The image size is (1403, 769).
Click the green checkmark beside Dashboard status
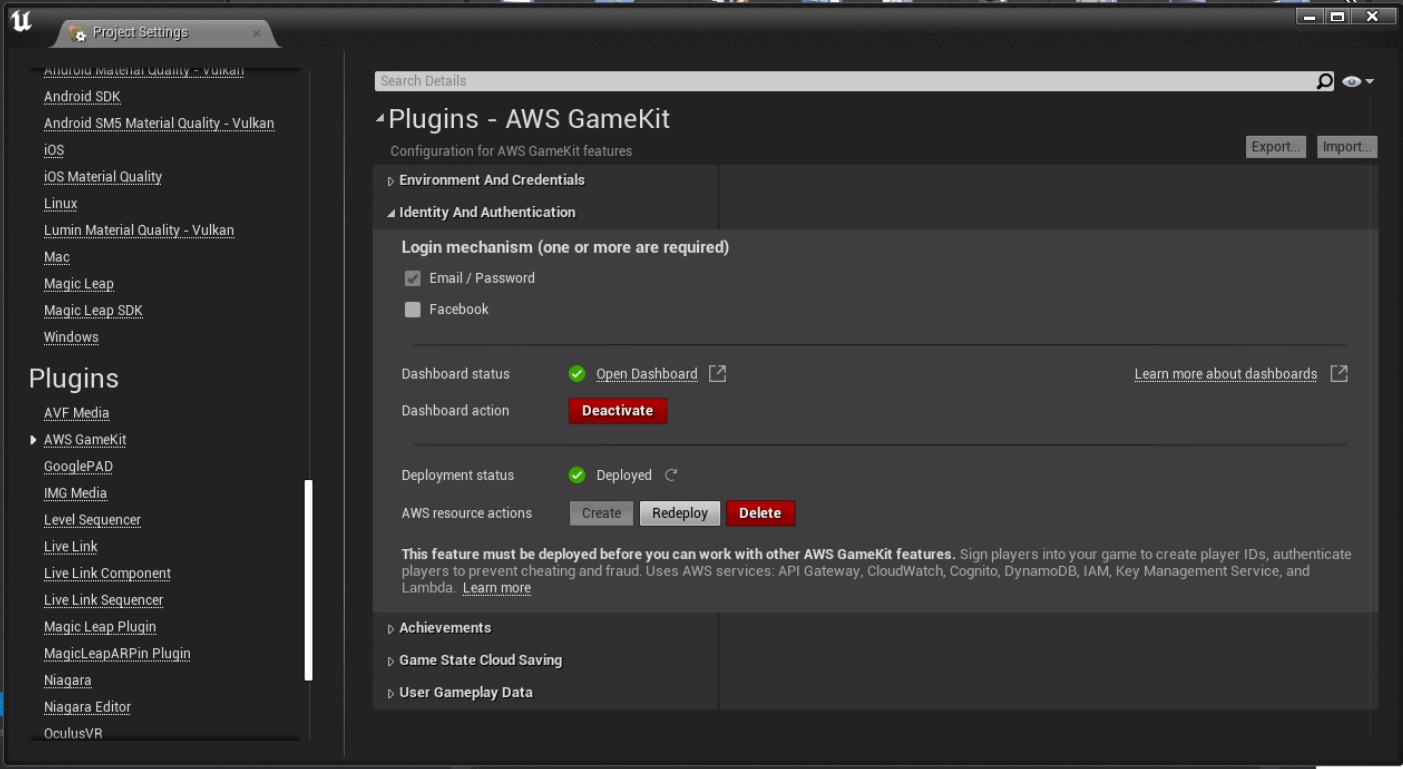(577, 374)
